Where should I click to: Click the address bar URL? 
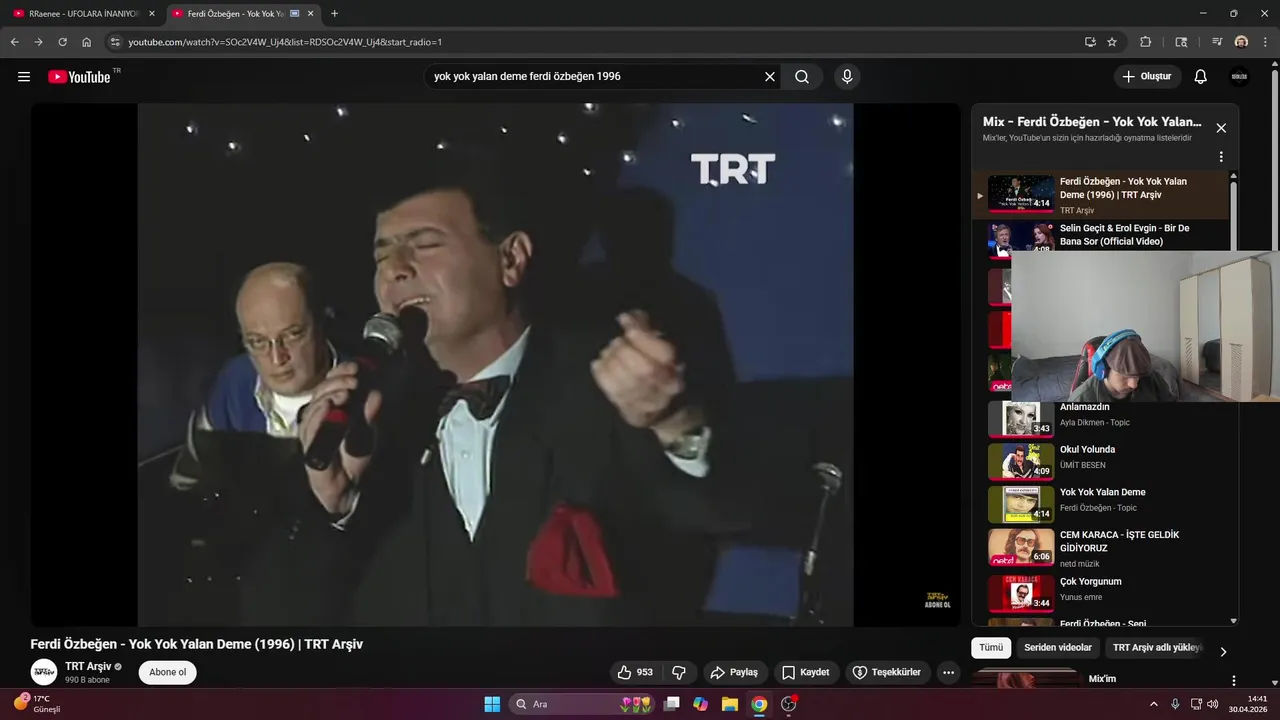click(x=285, y=42)
